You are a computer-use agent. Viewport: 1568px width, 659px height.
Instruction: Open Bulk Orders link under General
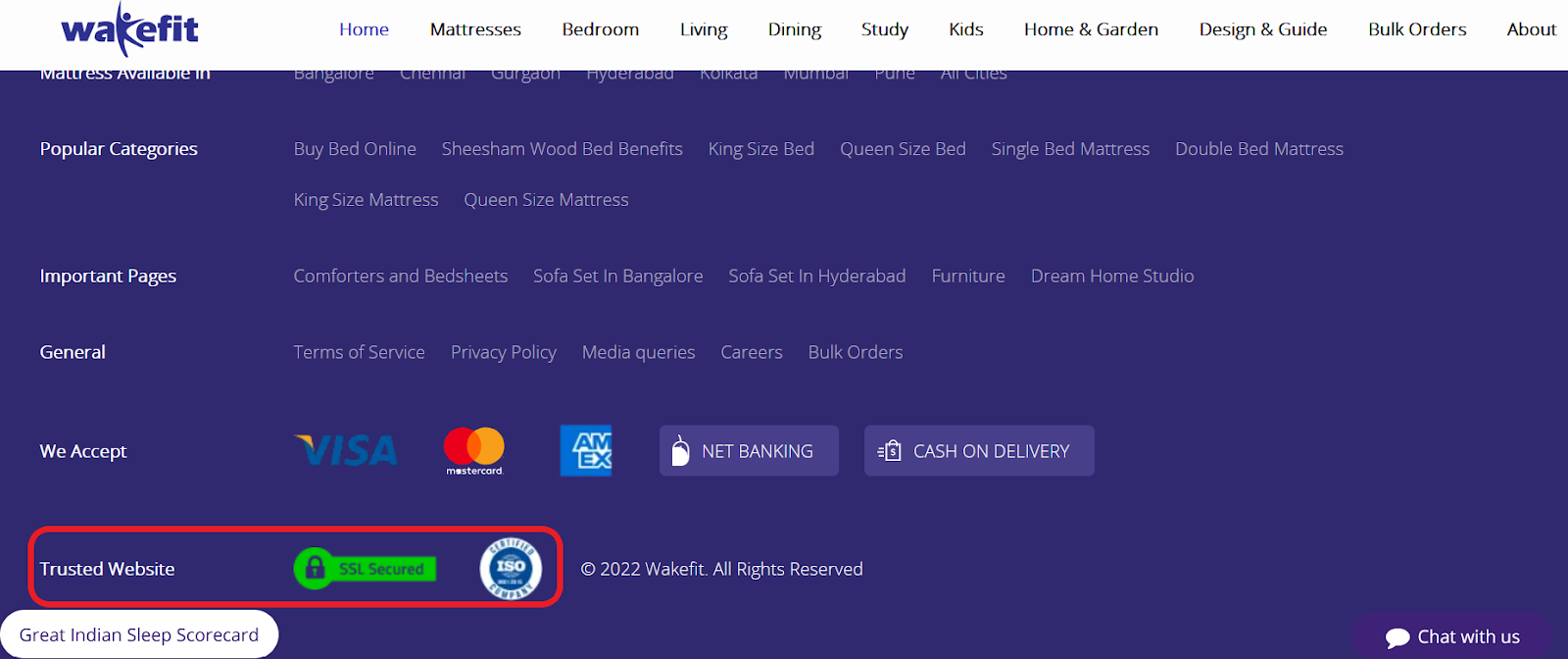tap(856, 352)
